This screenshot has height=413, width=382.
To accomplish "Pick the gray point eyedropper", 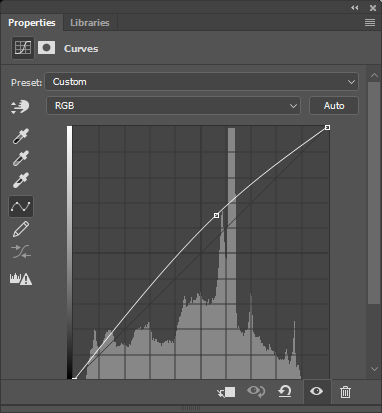I will click(x=21, y=158).
